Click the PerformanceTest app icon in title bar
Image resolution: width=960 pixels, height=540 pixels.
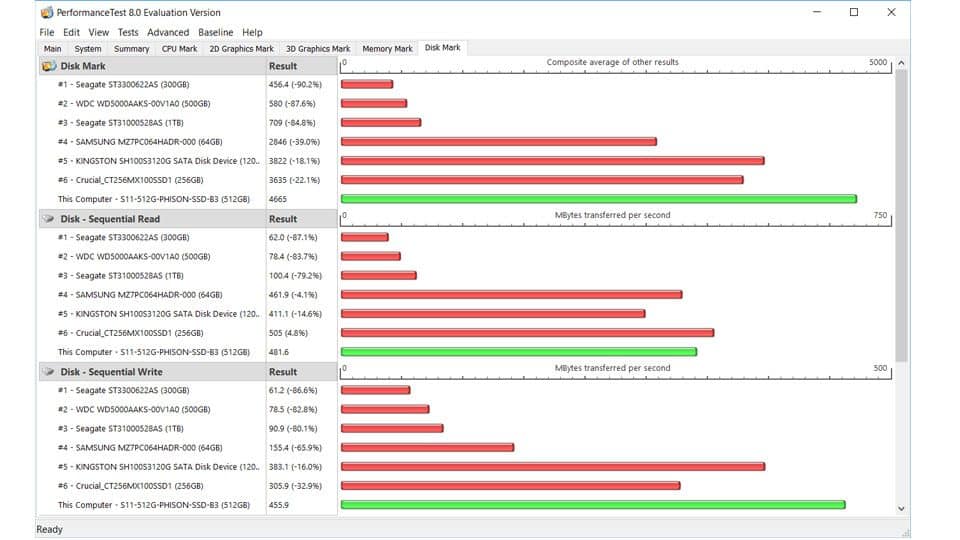[x=47, y=13]
